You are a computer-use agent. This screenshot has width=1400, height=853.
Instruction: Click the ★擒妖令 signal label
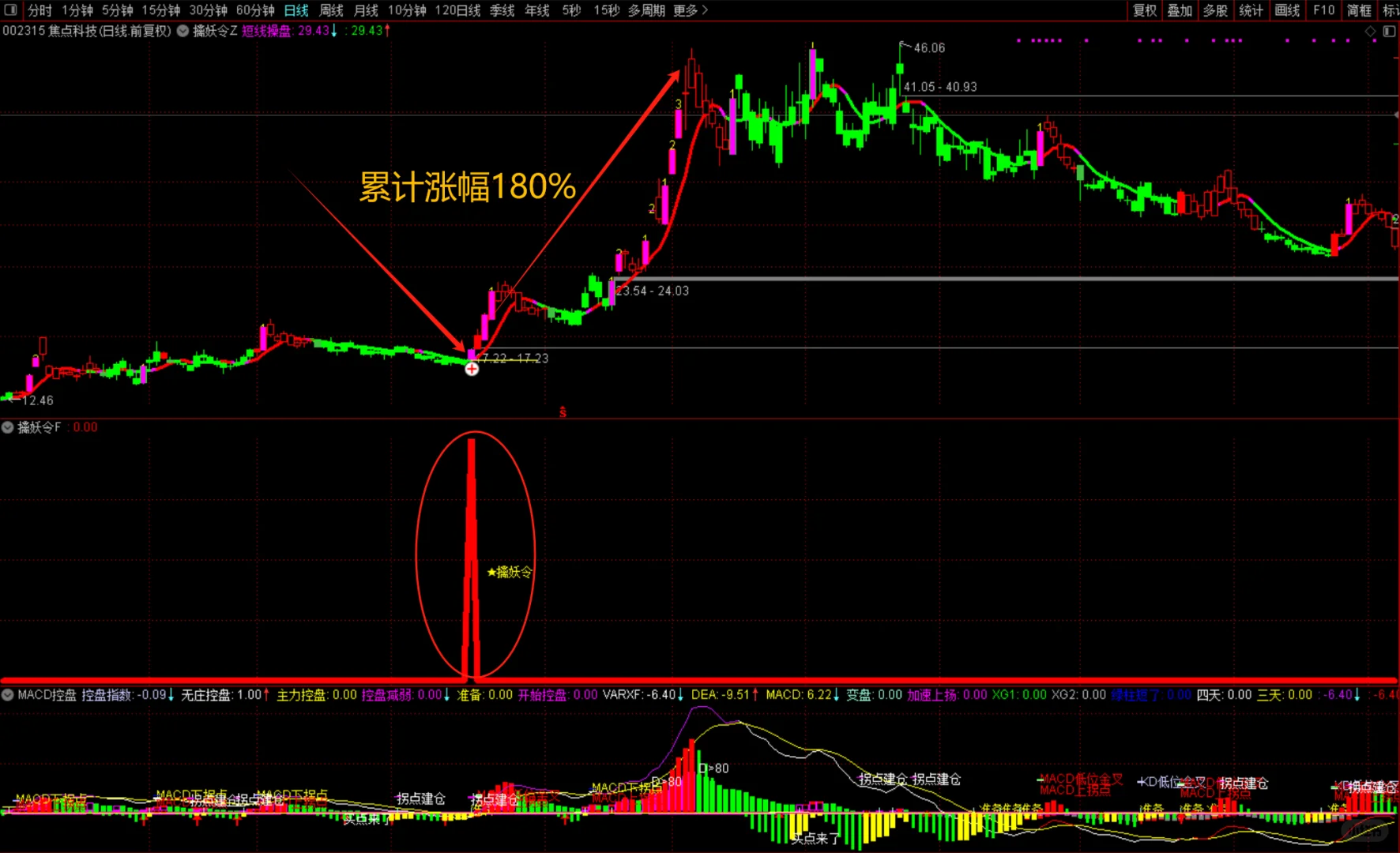click(x=510, y=572)
